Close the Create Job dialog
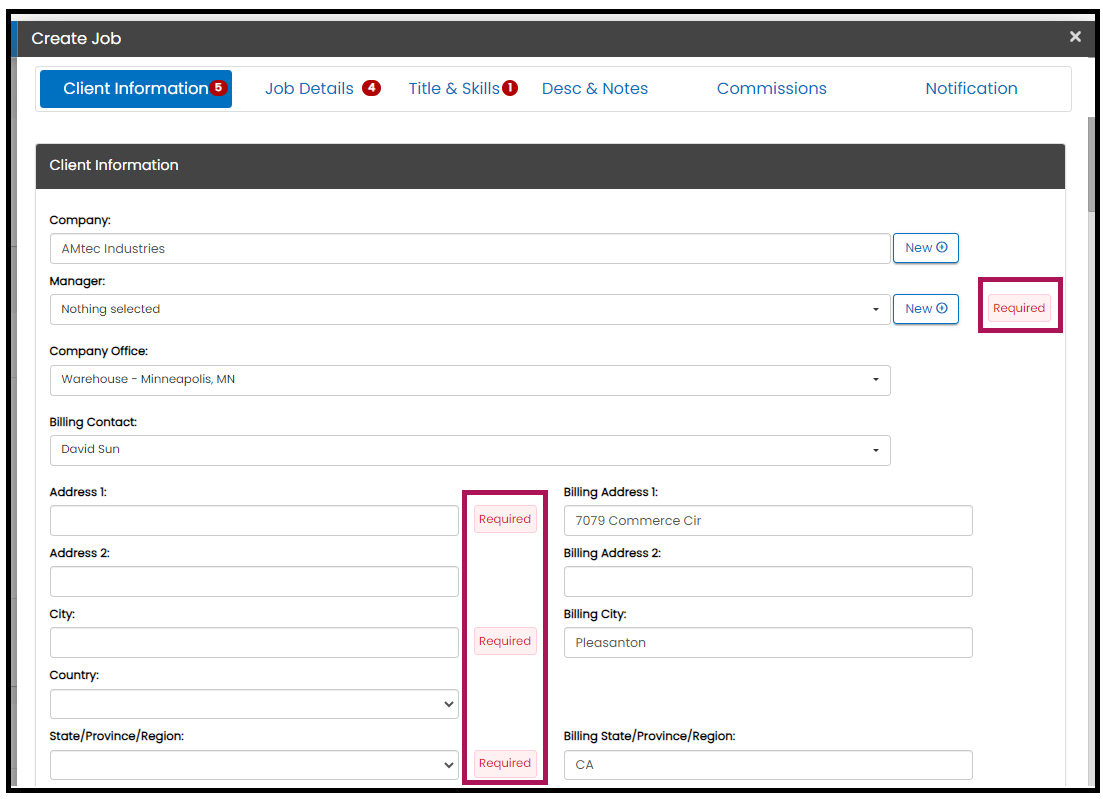 [1075, 37]
